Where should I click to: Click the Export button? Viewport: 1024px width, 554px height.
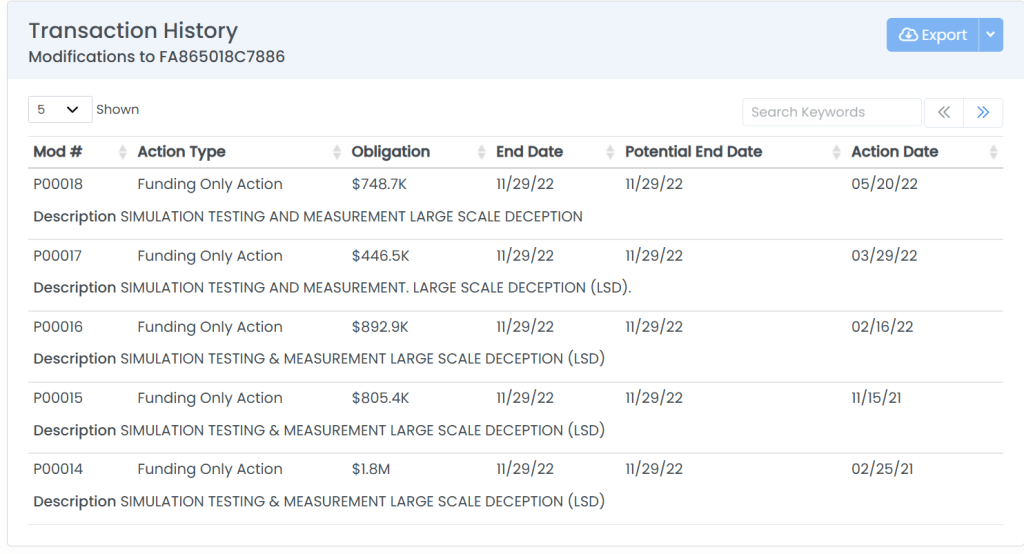click(932, 35)
